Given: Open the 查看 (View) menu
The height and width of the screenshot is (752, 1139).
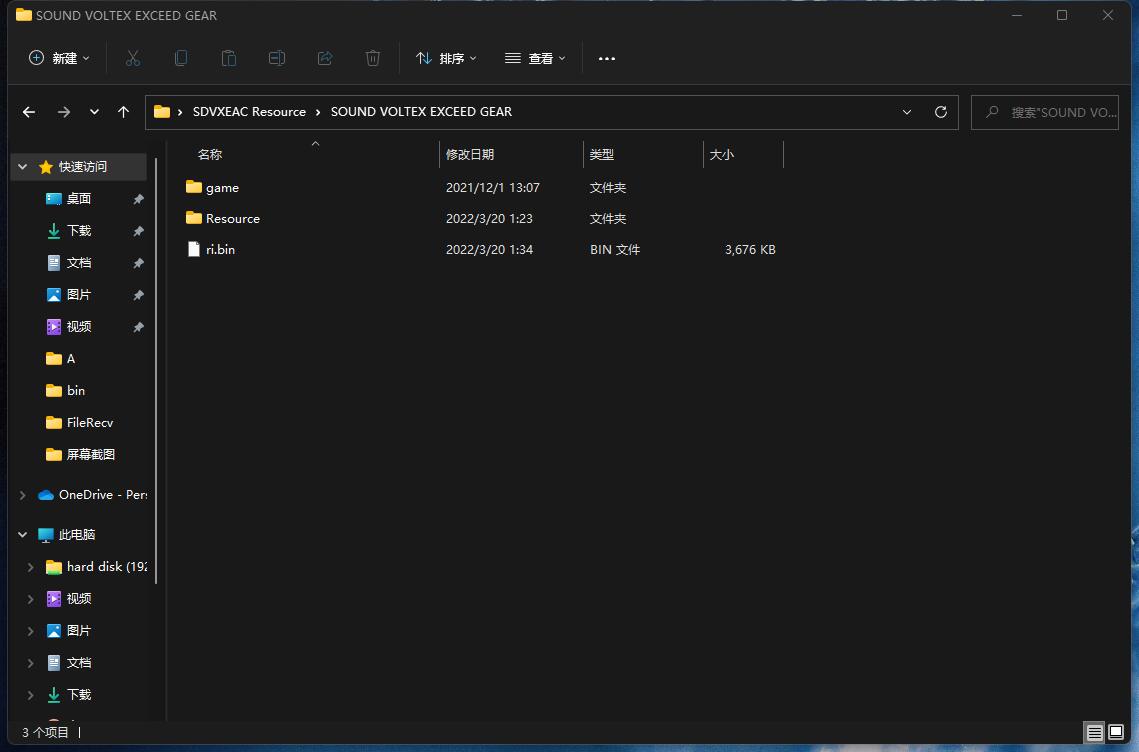Looking at the screenshot, I should pyautogui.click(x=535, y=58).
